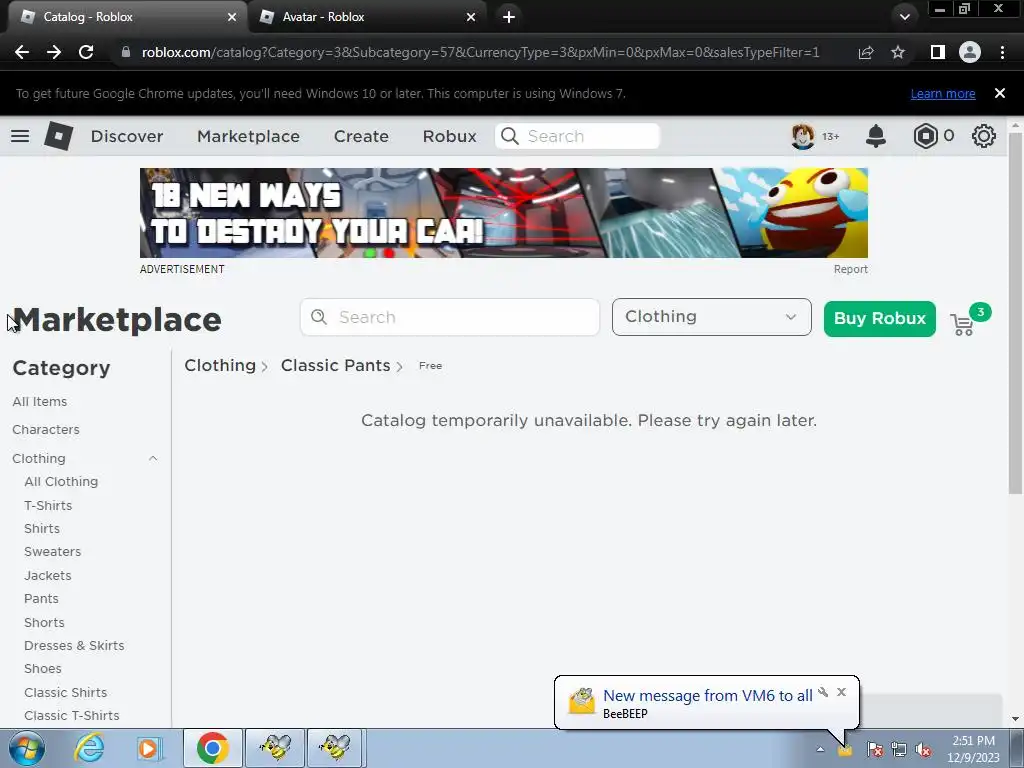Reload the current page
Image resolution: width=1024 pixels, height=768 pixels.
[86, 52]
